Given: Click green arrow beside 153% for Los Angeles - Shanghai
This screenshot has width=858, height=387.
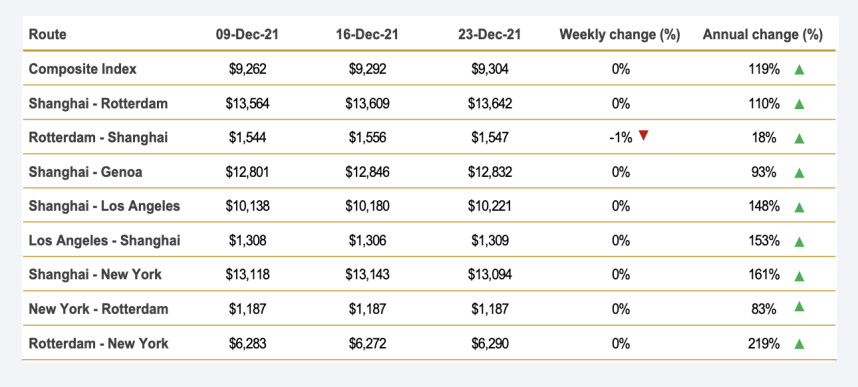Looking at the screenshot, I should pos(799,241).
